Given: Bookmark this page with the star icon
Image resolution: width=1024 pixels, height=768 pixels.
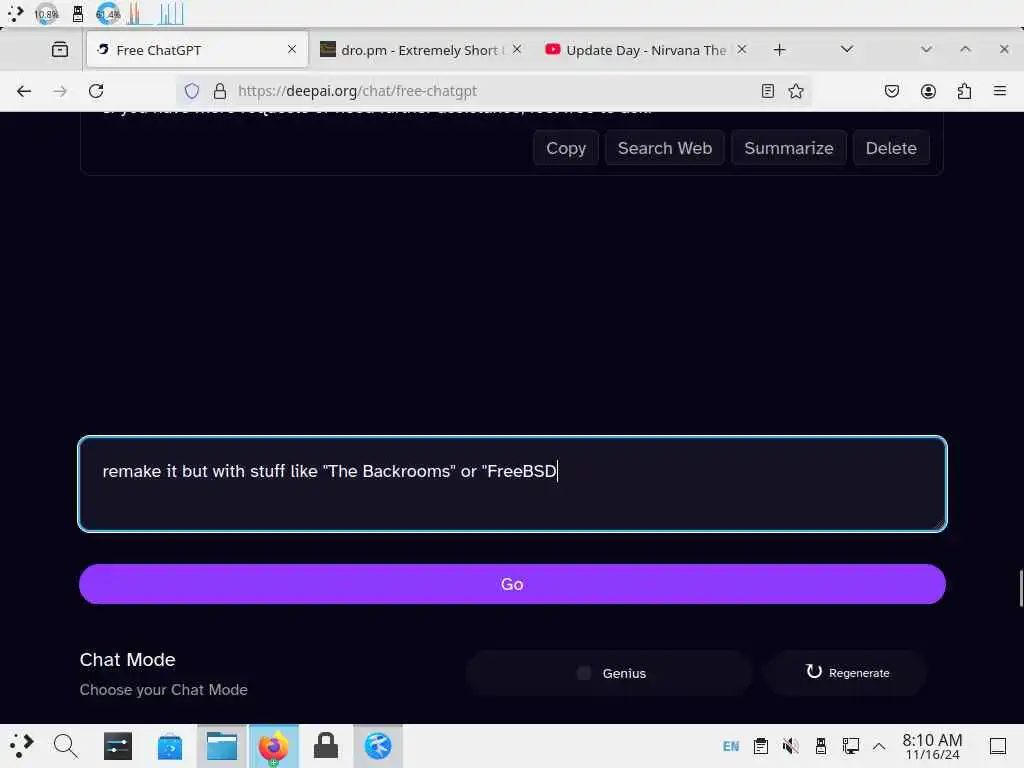Looking at the screenshot, I should pyautogui.click(x=796, y=91).
